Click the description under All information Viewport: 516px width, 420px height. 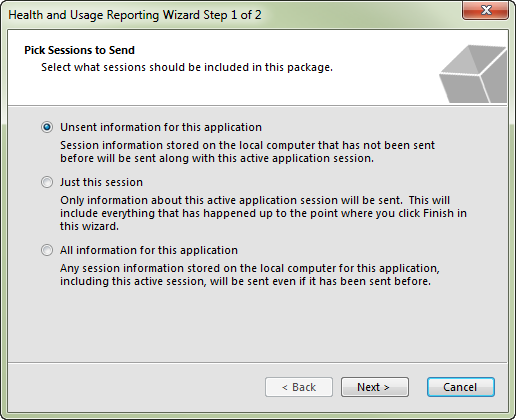click(x=250, y=275)
